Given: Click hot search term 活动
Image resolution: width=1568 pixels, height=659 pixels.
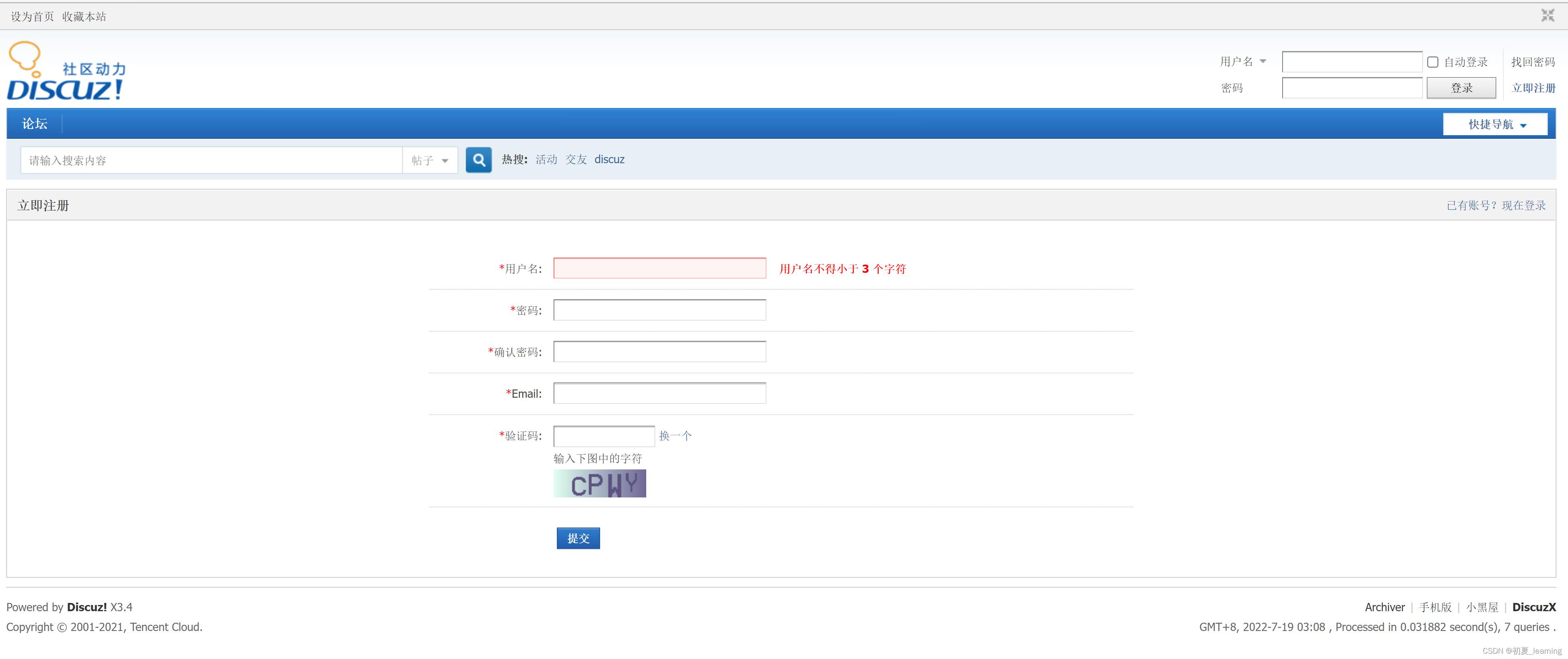Looking at the screenshot, I should [546, 159].
